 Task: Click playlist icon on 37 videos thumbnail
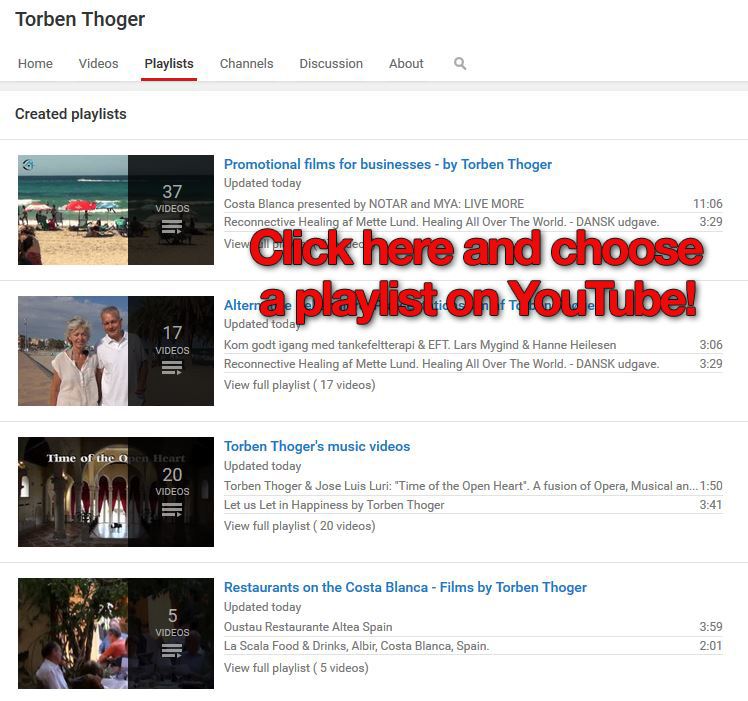point(172,227)
